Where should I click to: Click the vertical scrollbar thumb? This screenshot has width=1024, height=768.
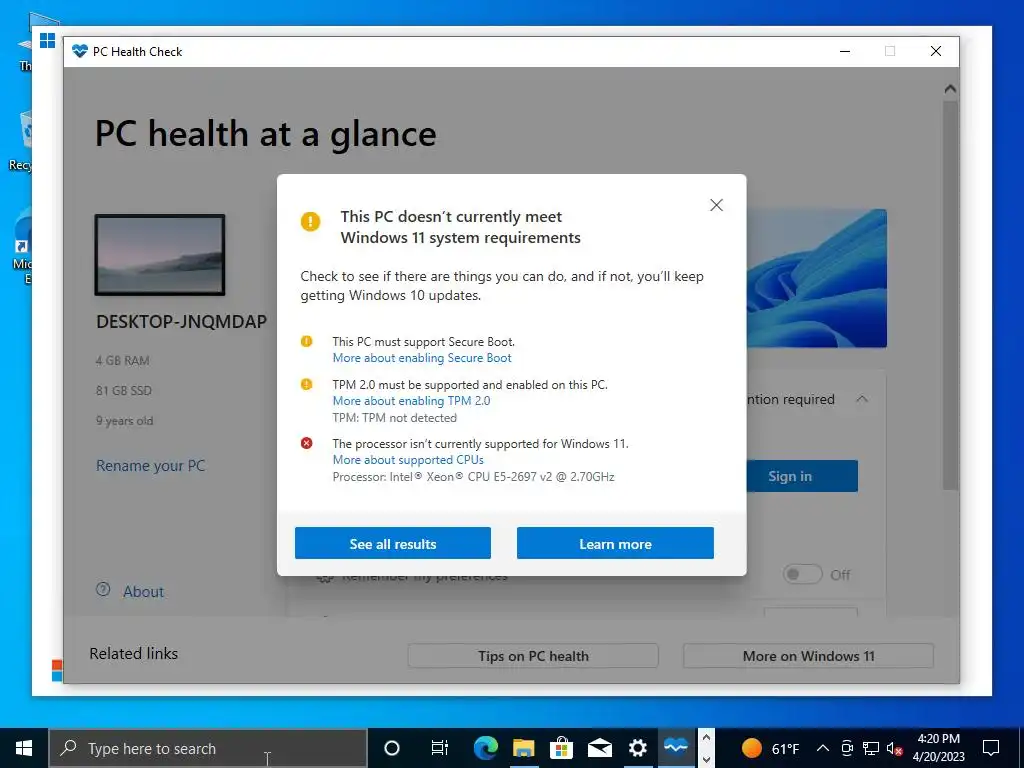click(x=950, y=294)
